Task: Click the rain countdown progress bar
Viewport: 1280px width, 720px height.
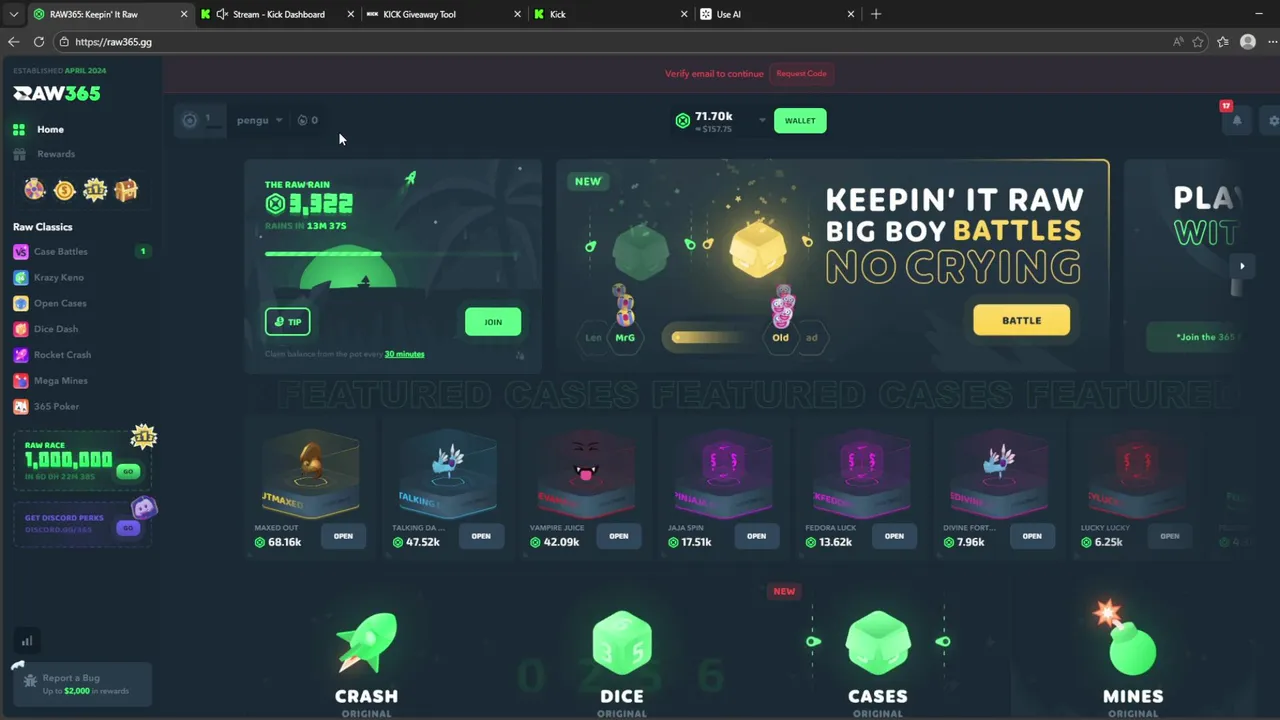Action: (392, 254)
